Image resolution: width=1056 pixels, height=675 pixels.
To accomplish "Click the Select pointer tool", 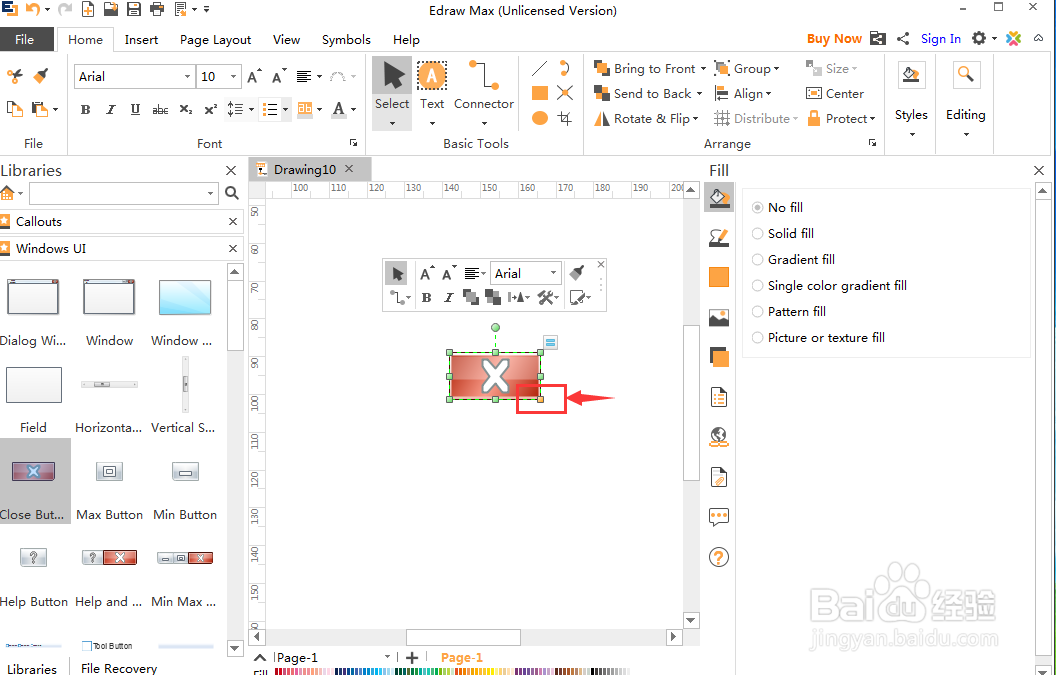I will coord(392,86).
